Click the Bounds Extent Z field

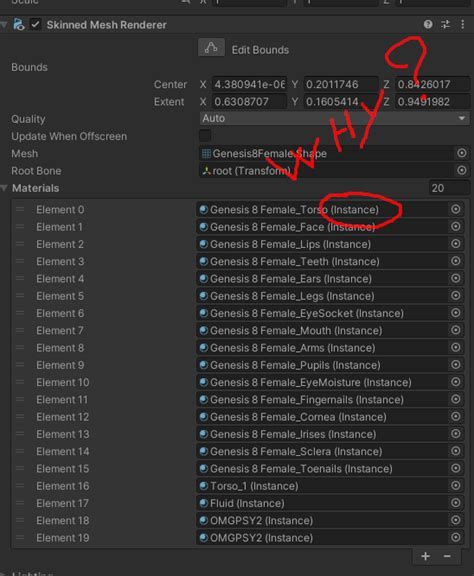coord(432,102)
